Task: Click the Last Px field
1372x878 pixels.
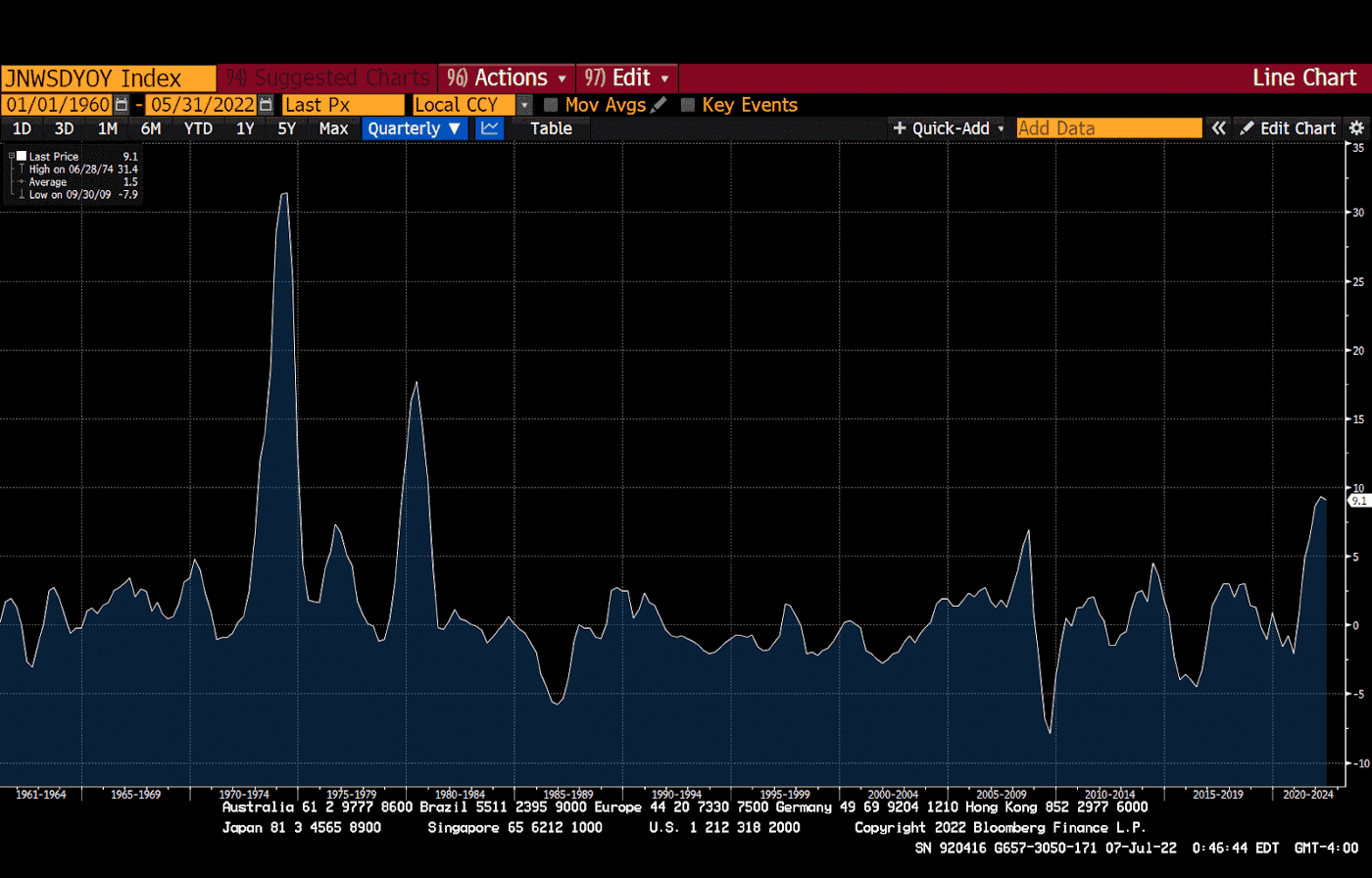Action: pyautogui.click(x=343, y=105)
